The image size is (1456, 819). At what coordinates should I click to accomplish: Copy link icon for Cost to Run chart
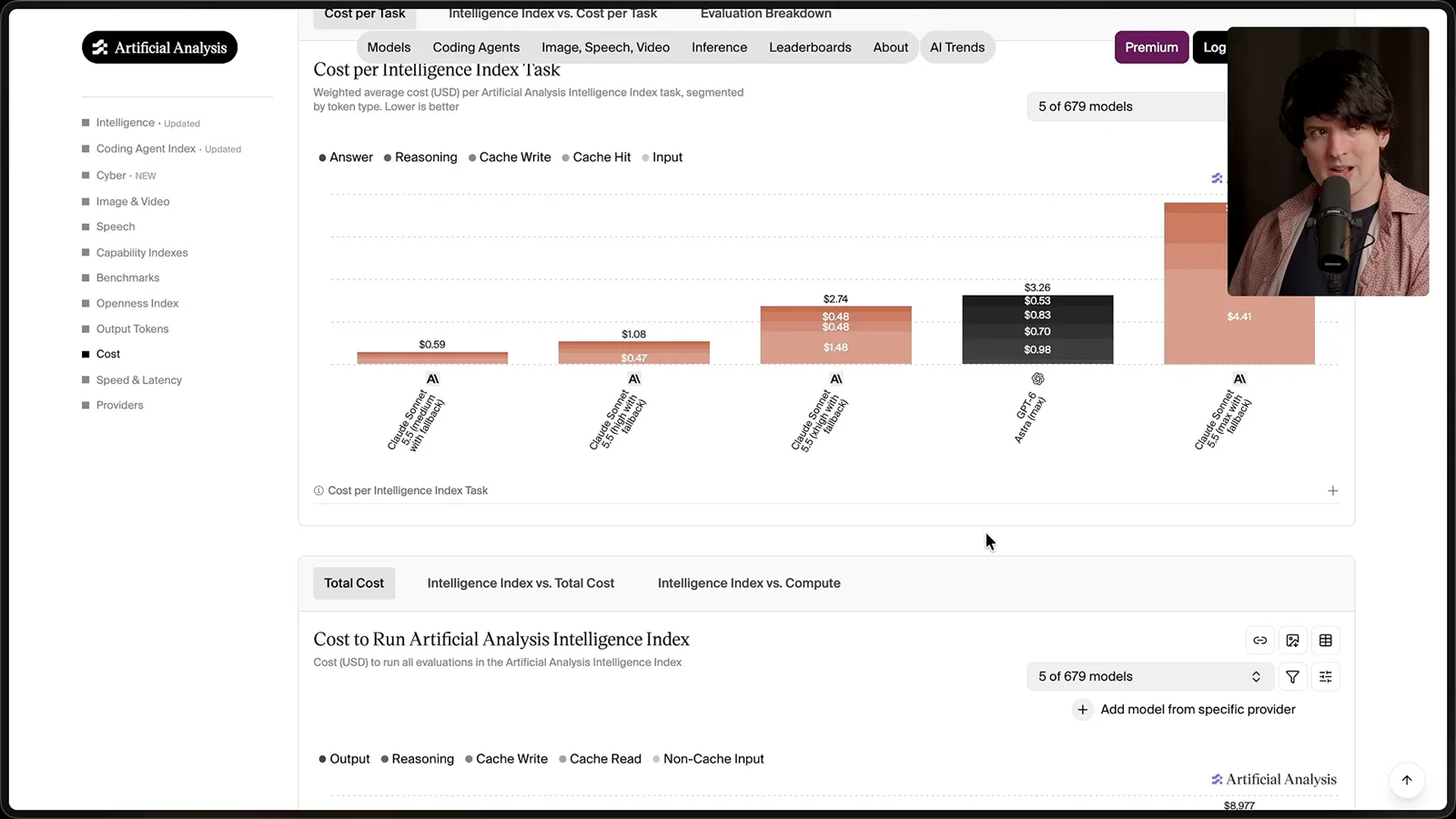tap(1259, 641)
